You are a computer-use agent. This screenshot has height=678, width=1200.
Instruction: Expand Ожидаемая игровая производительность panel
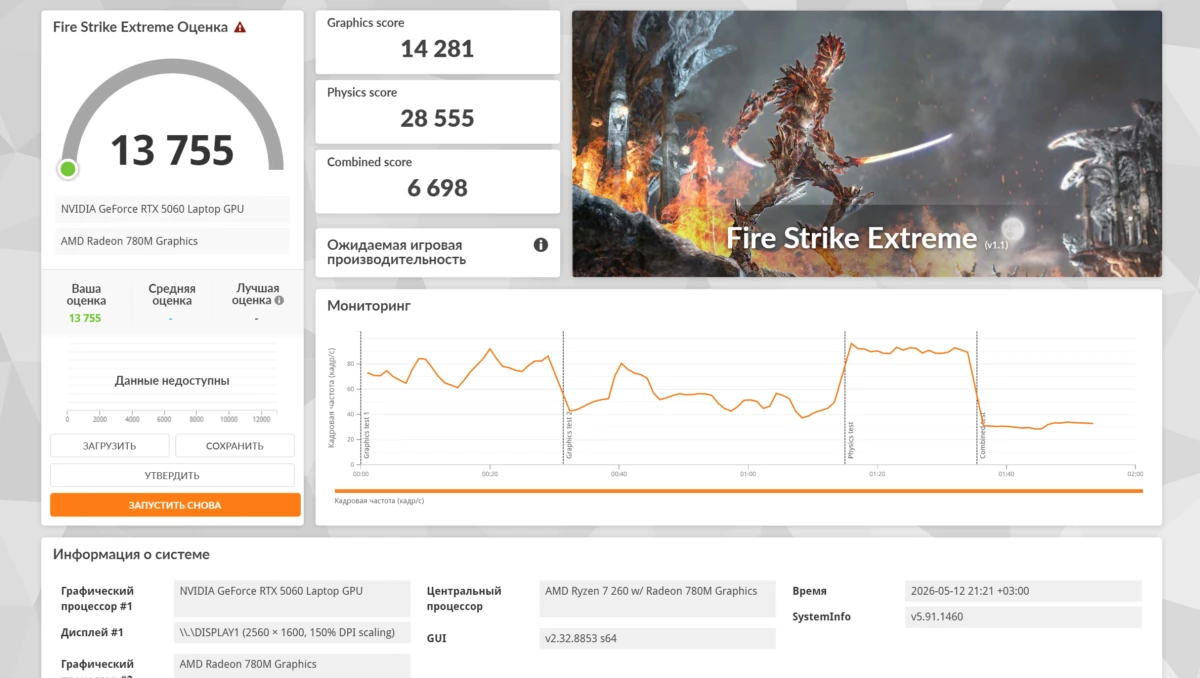(438, 252)
